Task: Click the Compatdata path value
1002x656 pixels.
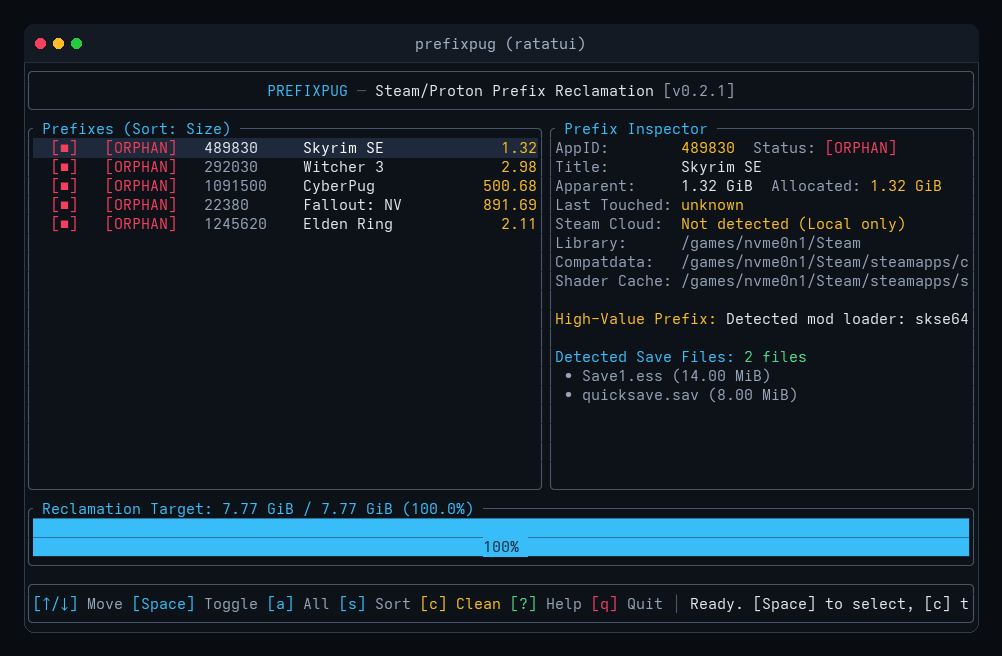Action: (824, 263)
